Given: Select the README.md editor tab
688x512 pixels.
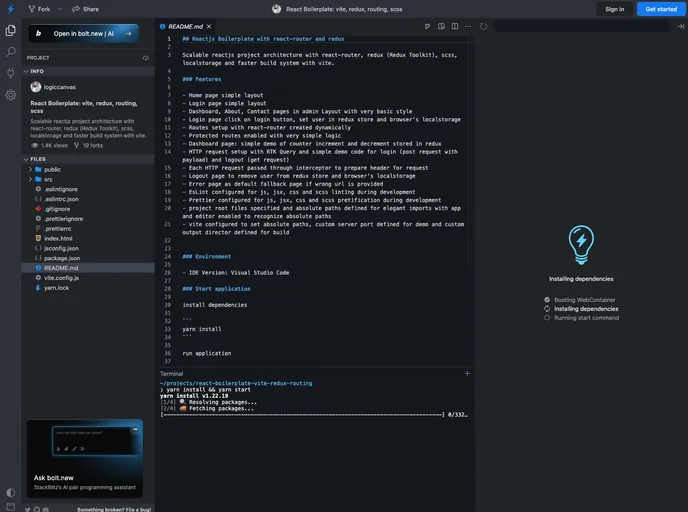Looking at the screenshot, I should point(187,26).
